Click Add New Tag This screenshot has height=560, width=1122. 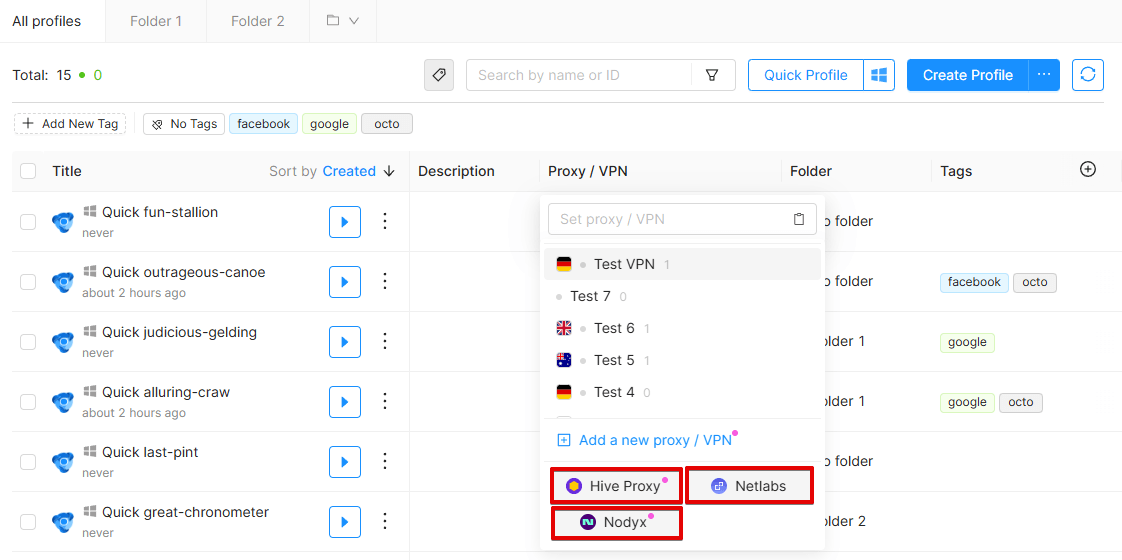click(x=70, y=124)
